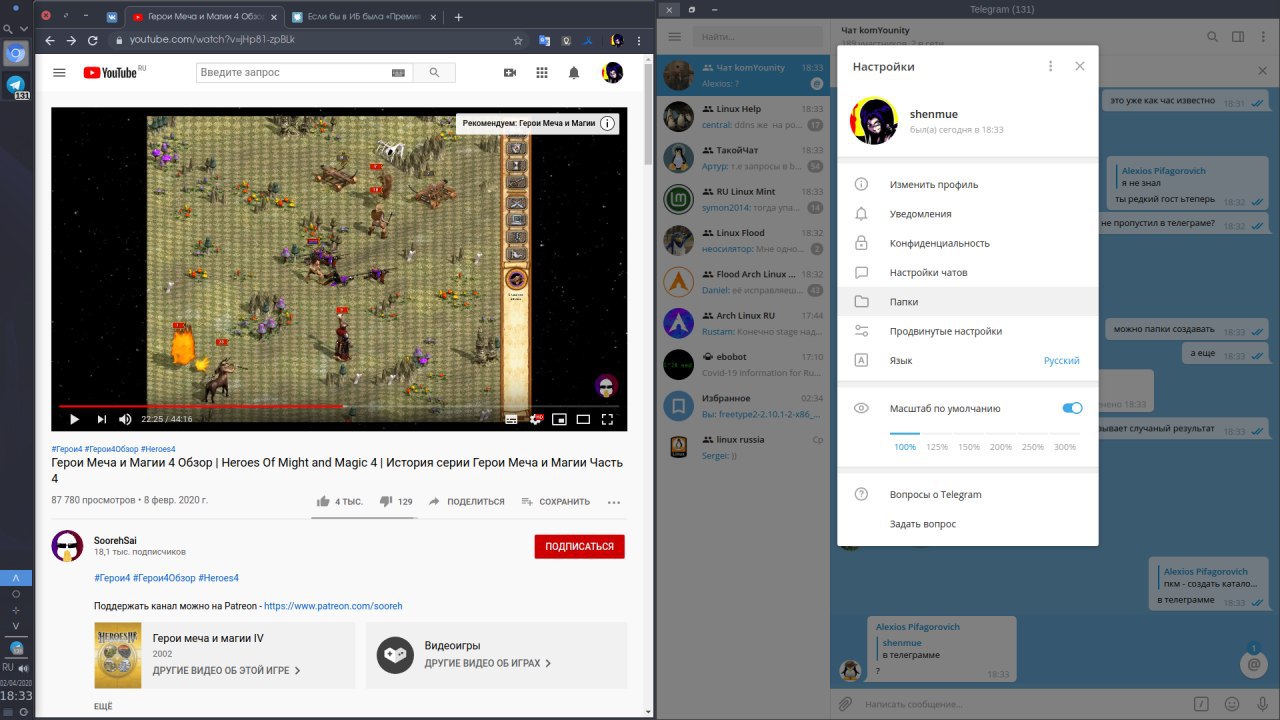This screenshot has width=1280, height=720.
Task: Click СОХРАНИТЬ save button
Action: pyautogui.click(x=556, y=501)
